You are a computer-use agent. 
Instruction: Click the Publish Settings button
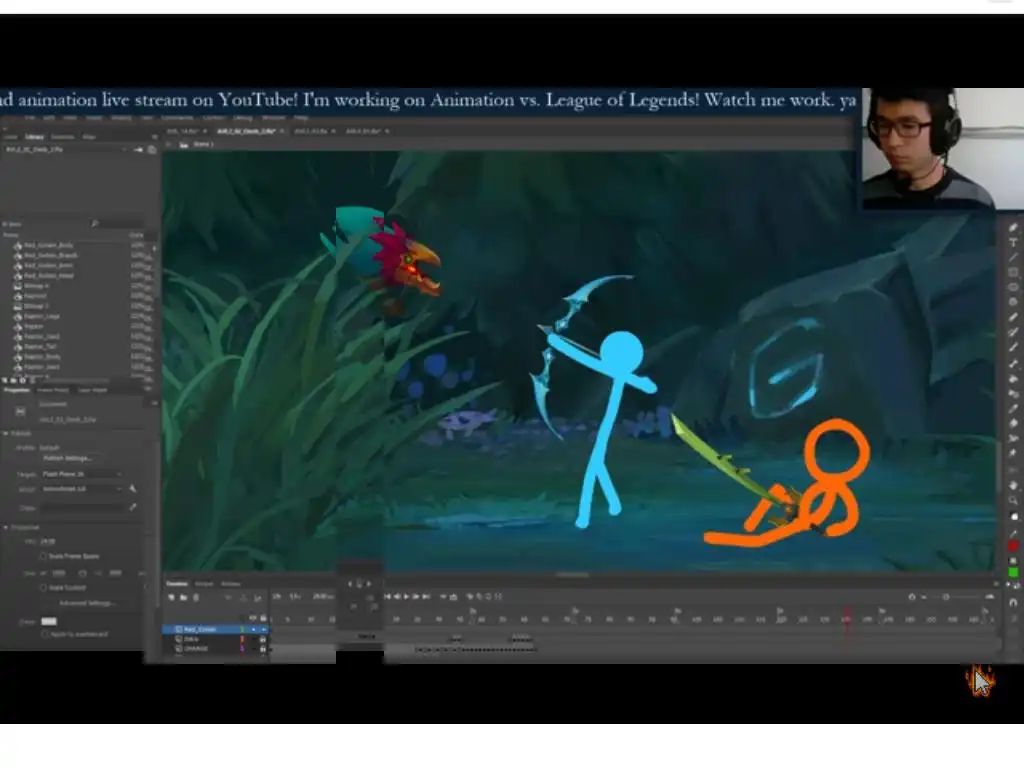[x=68, y=458]
